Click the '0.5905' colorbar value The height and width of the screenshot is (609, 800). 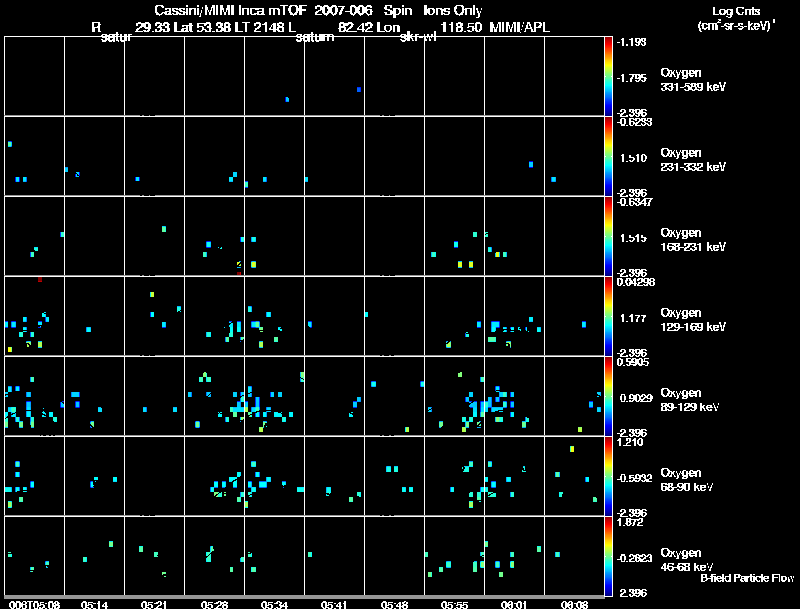[633, 362]
